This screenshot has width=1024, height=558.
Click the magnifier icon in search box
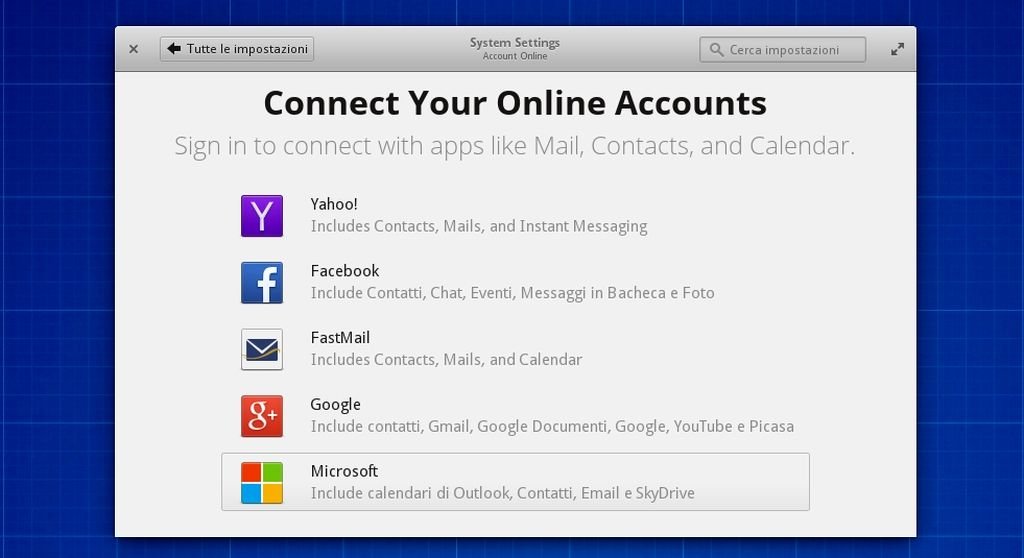pos(716,50)
